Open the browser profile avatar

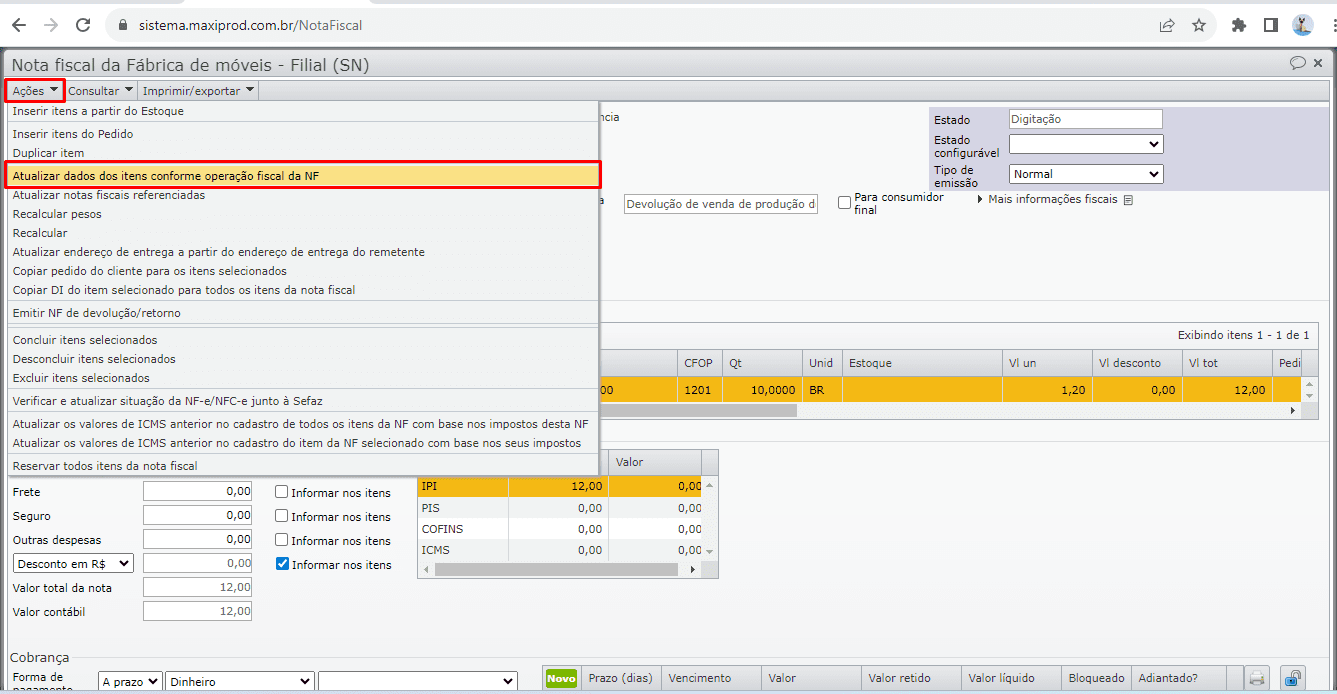point(1302,25)
